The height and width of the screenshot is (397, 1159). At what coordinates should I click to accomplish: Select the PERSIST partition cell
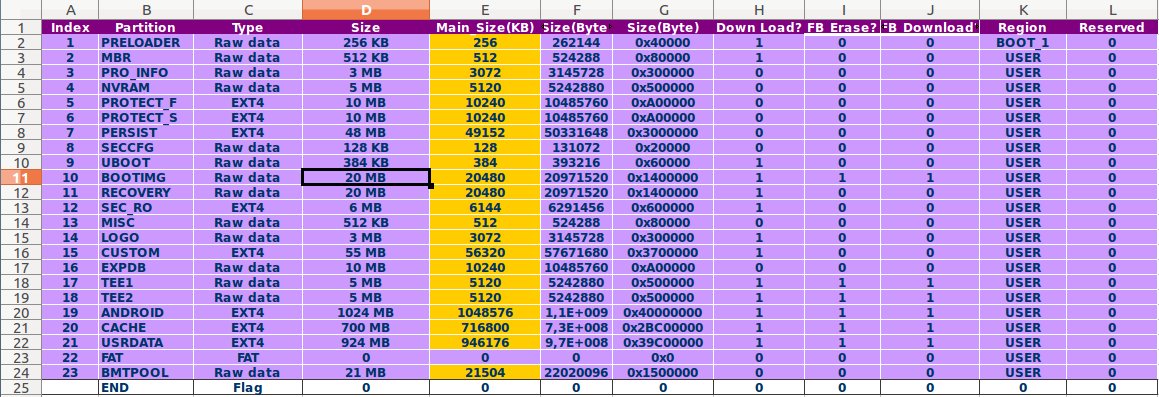[146, 132]
